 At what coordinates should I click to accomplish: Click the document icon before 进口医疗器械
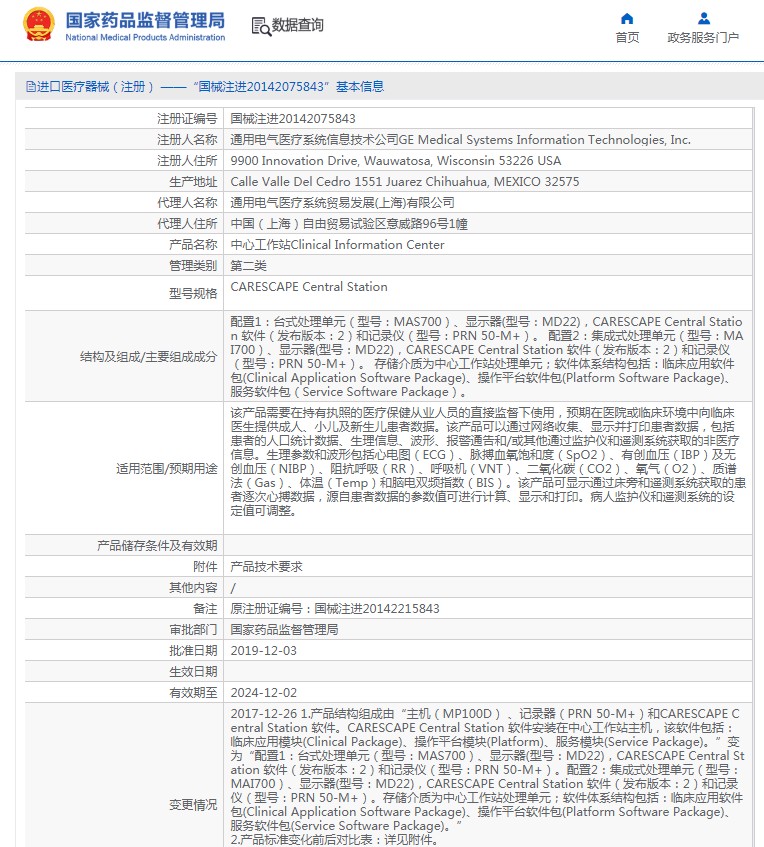coord(31,86)
